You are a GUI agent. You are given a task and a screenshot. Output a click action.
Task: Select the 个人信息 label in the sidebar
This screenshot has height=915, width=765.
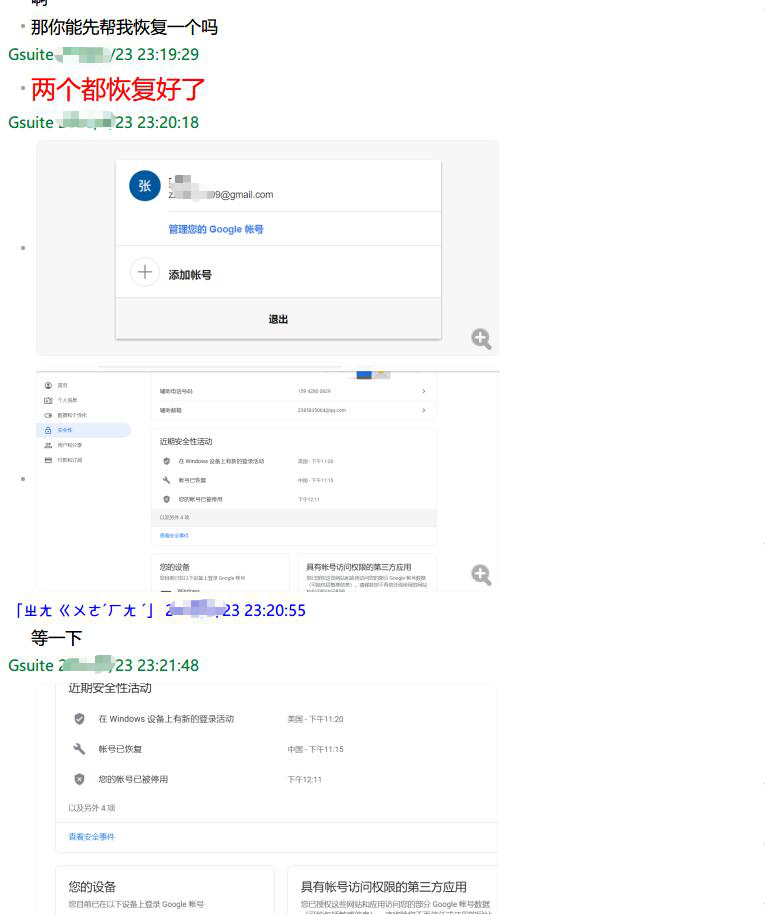click(67, 400)
